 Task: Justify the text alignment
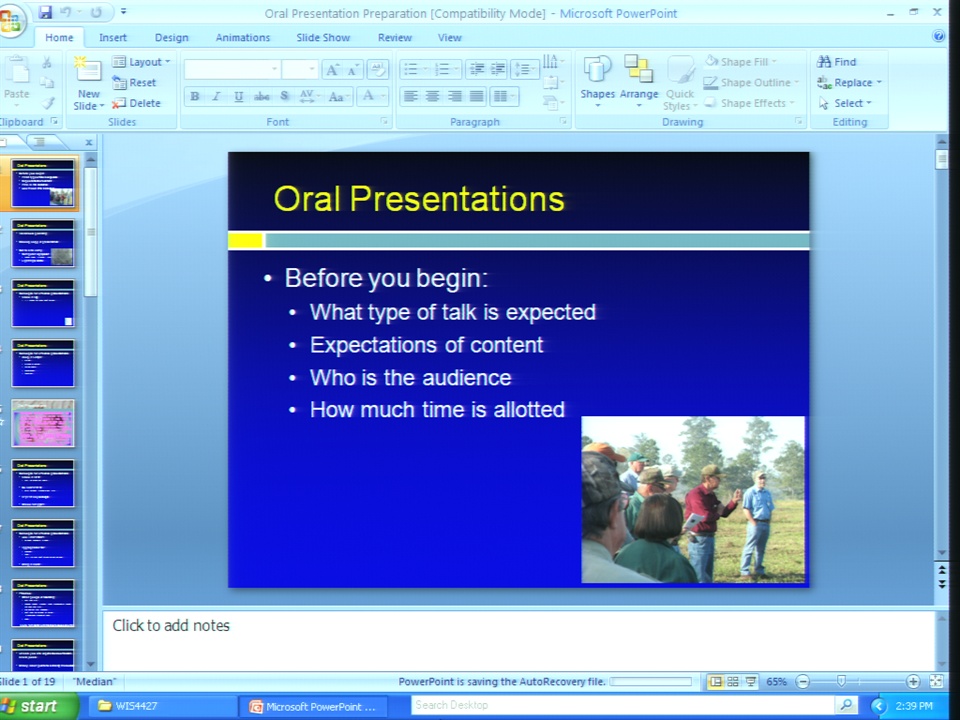(477, 96)
